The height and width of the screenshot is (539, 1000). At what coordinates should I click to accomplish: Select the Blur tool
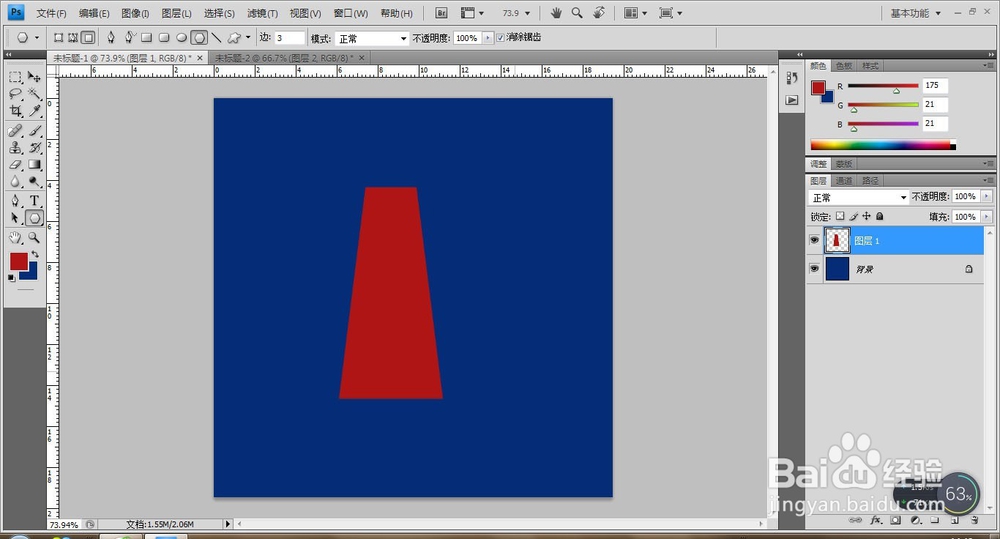point(15,181)
